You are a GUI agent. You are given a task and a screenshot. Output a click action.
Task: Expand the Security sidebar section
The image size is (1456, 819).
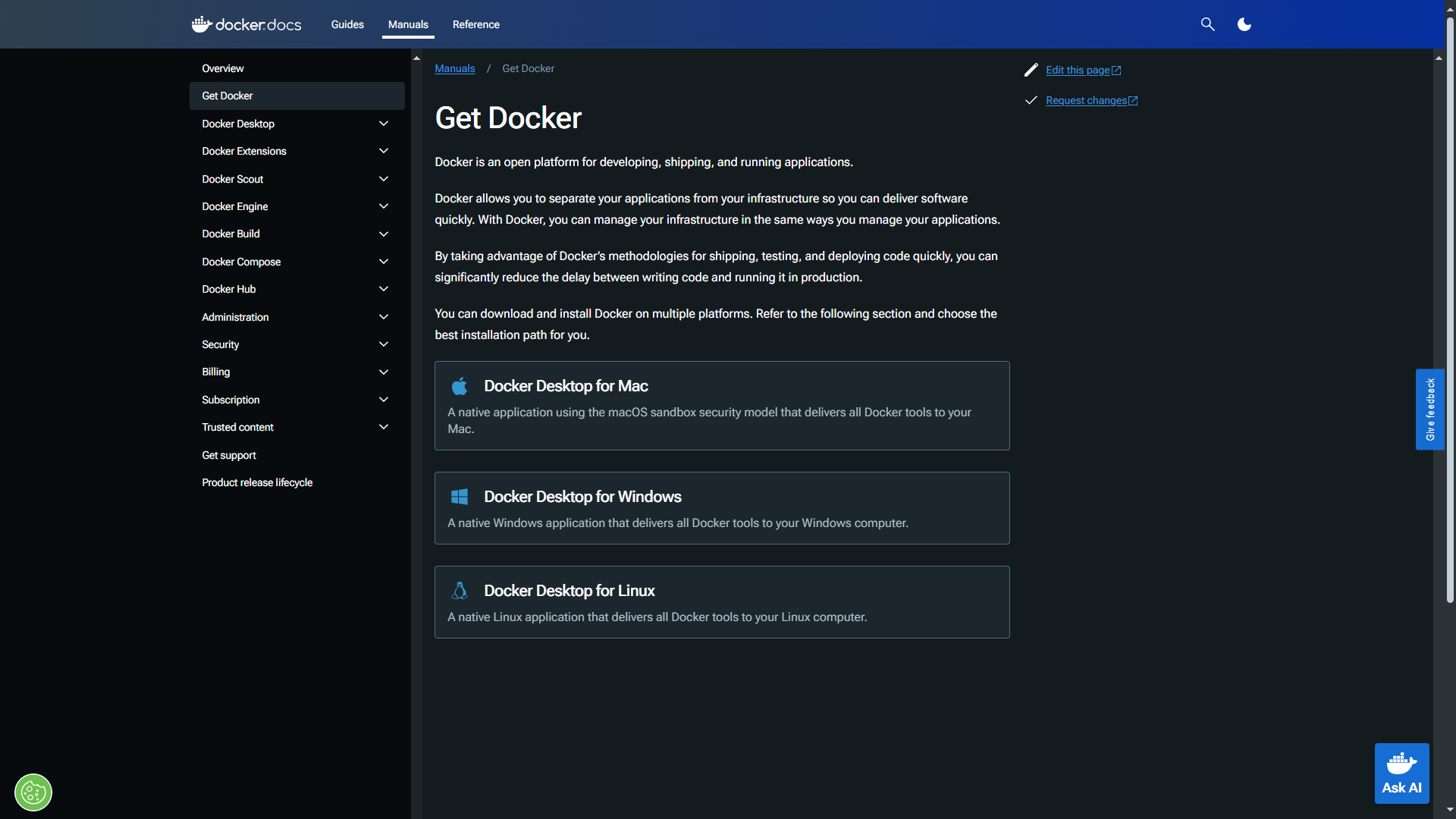coord(384,344)
